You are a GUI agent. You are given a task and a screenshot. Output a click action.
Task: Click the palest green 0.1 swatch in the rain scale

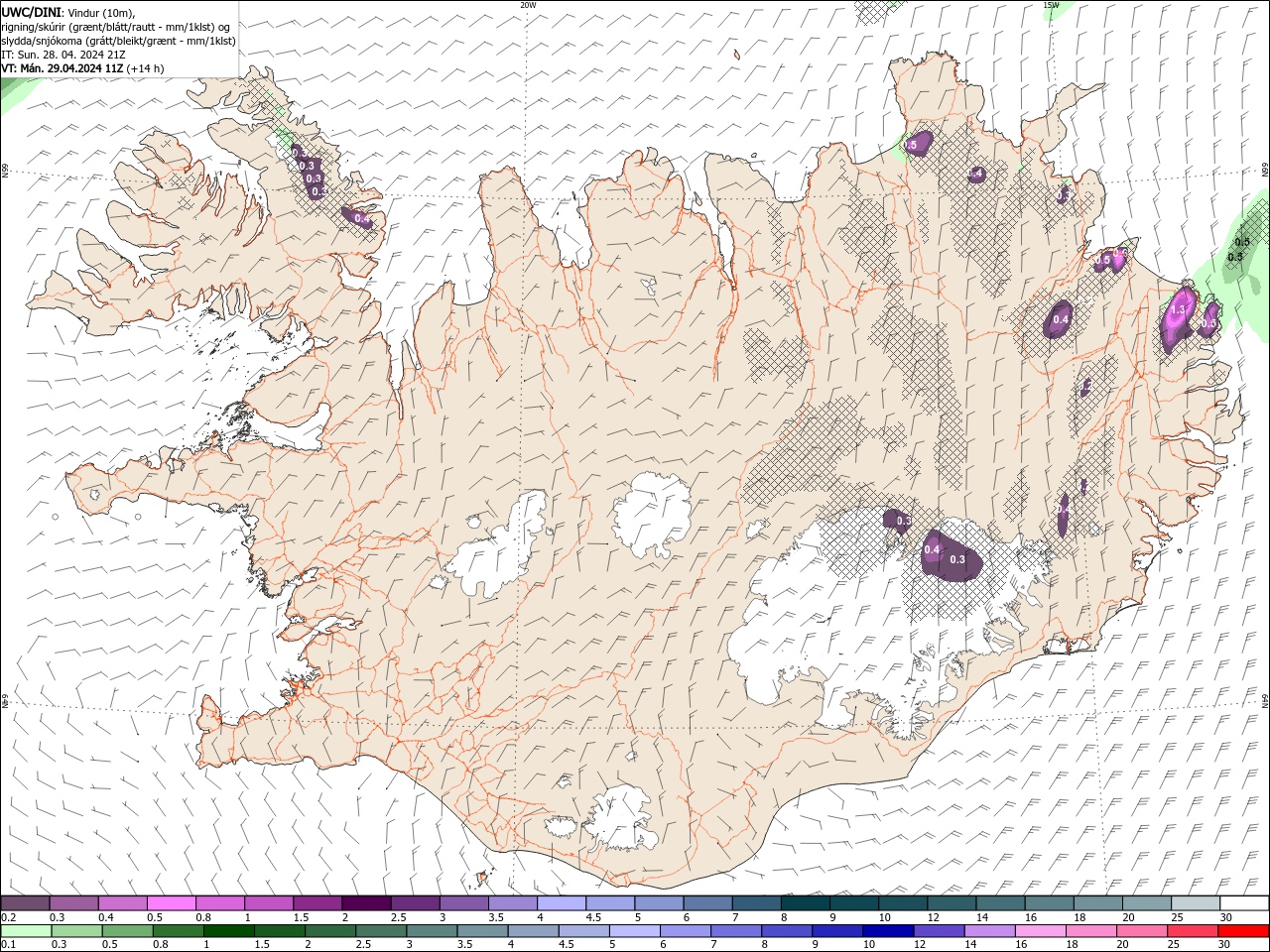26,931
